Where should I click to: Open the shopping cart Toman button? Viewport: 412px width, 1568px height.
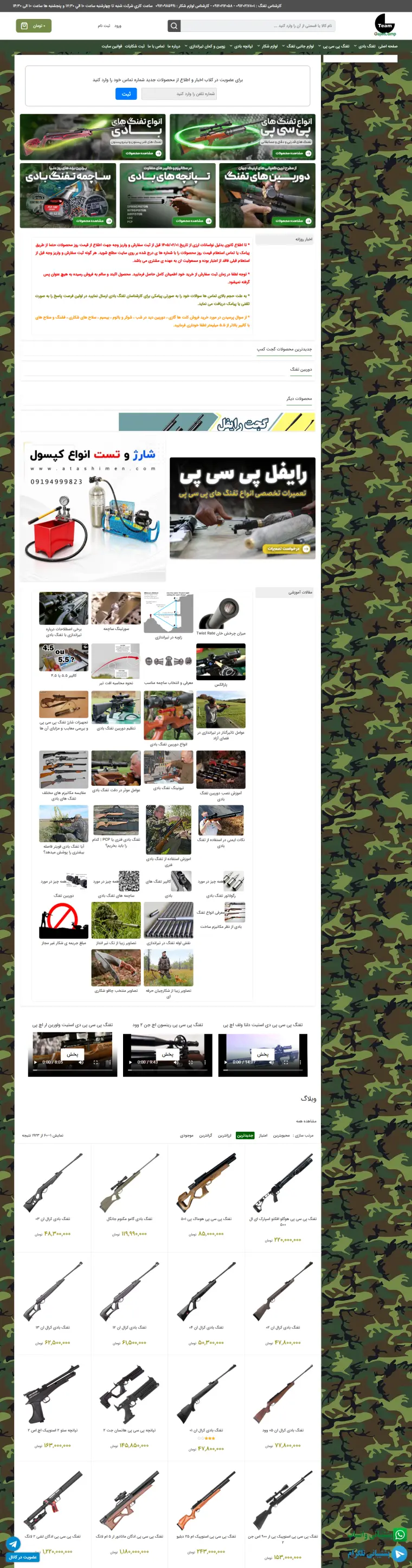[34, 25]
